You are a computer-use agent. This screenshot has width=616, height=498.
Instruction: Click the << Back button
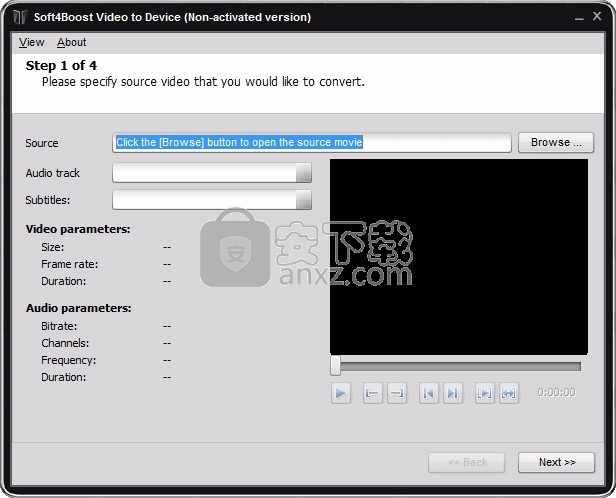click(467, 462)
